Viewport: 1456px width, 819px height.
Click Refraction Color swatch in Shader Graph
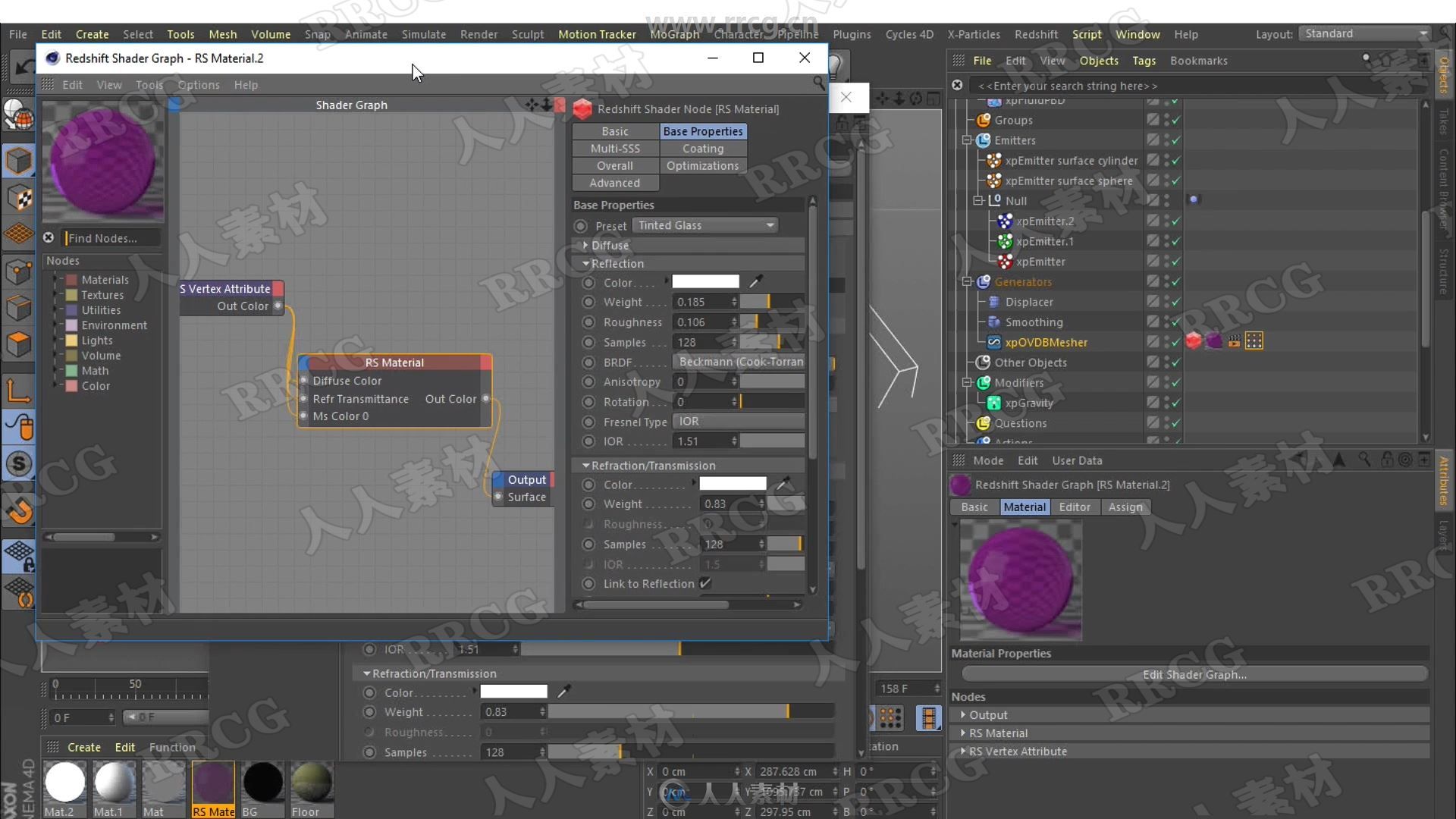coord(733,484)
